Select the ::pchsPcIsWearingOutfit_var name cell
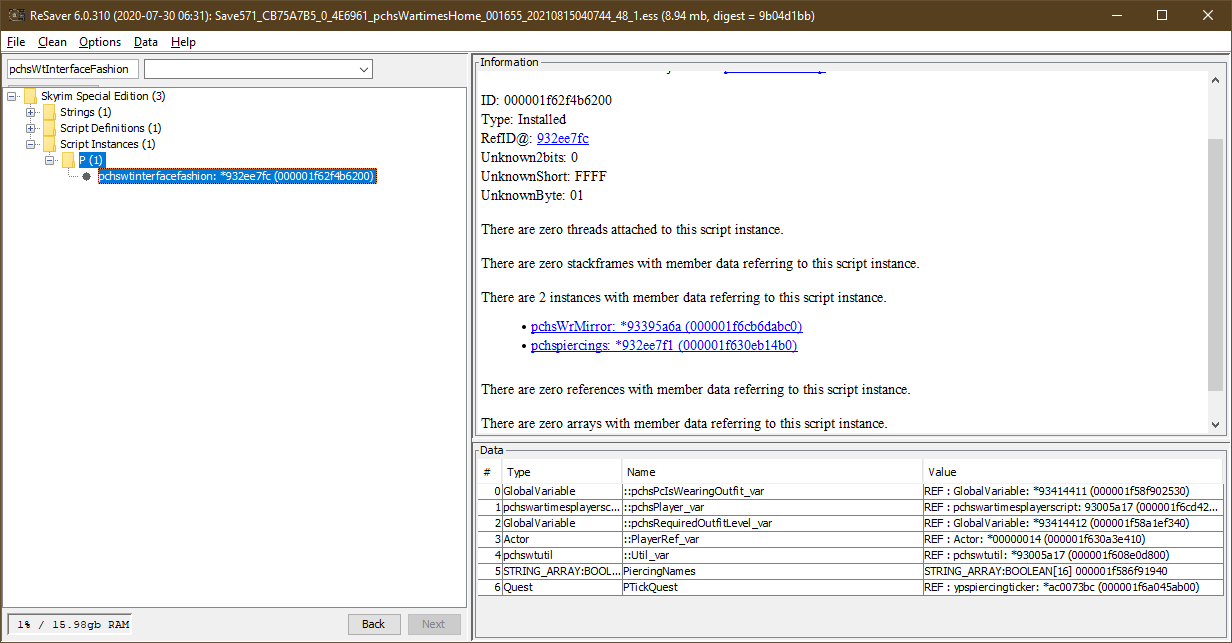This screenshot has height=643, width=1232. pyautogui.click(x=772, y=491)
